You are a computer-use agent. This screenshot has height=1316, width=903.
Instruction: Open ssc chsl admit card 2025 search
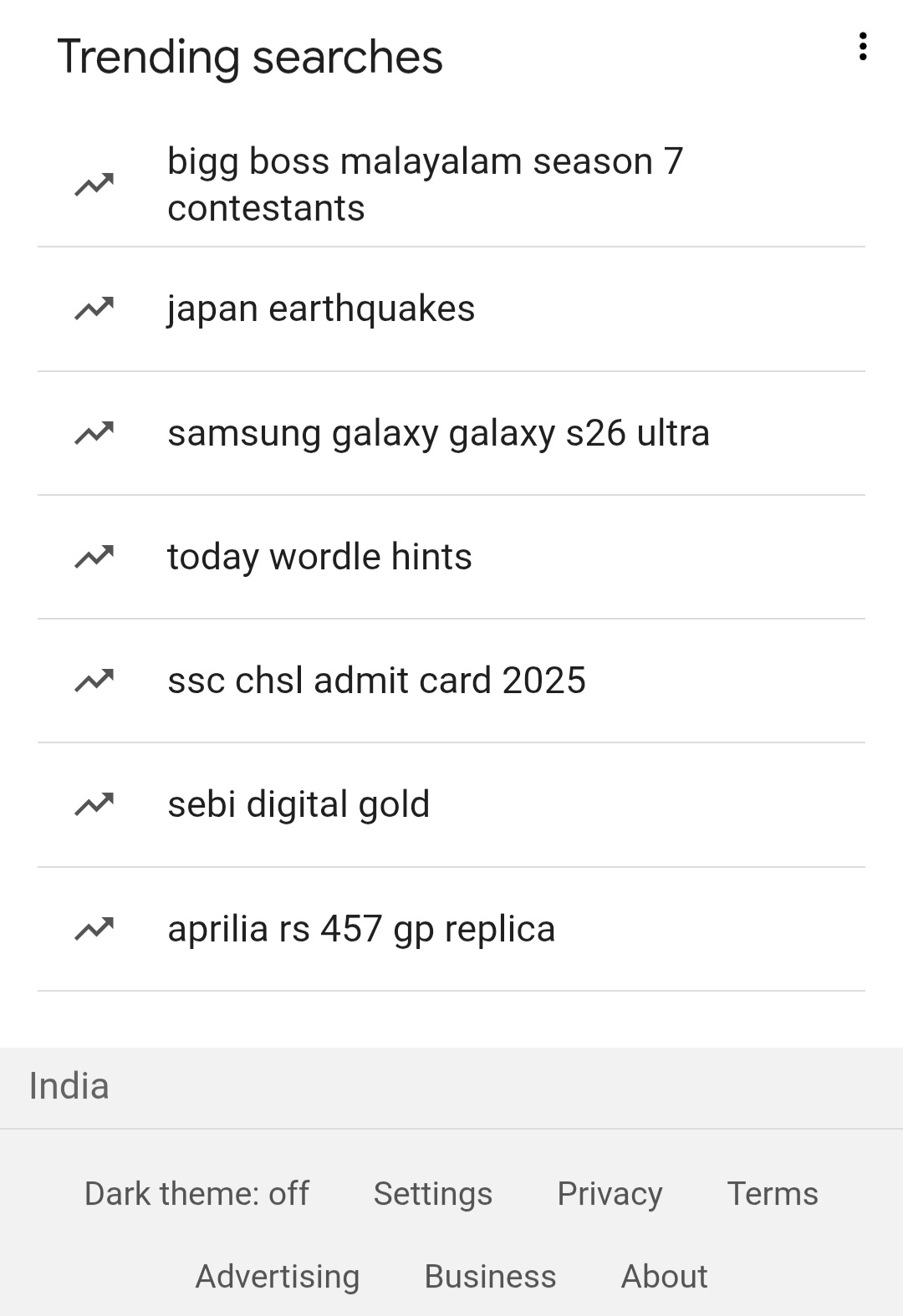[376, 681]
